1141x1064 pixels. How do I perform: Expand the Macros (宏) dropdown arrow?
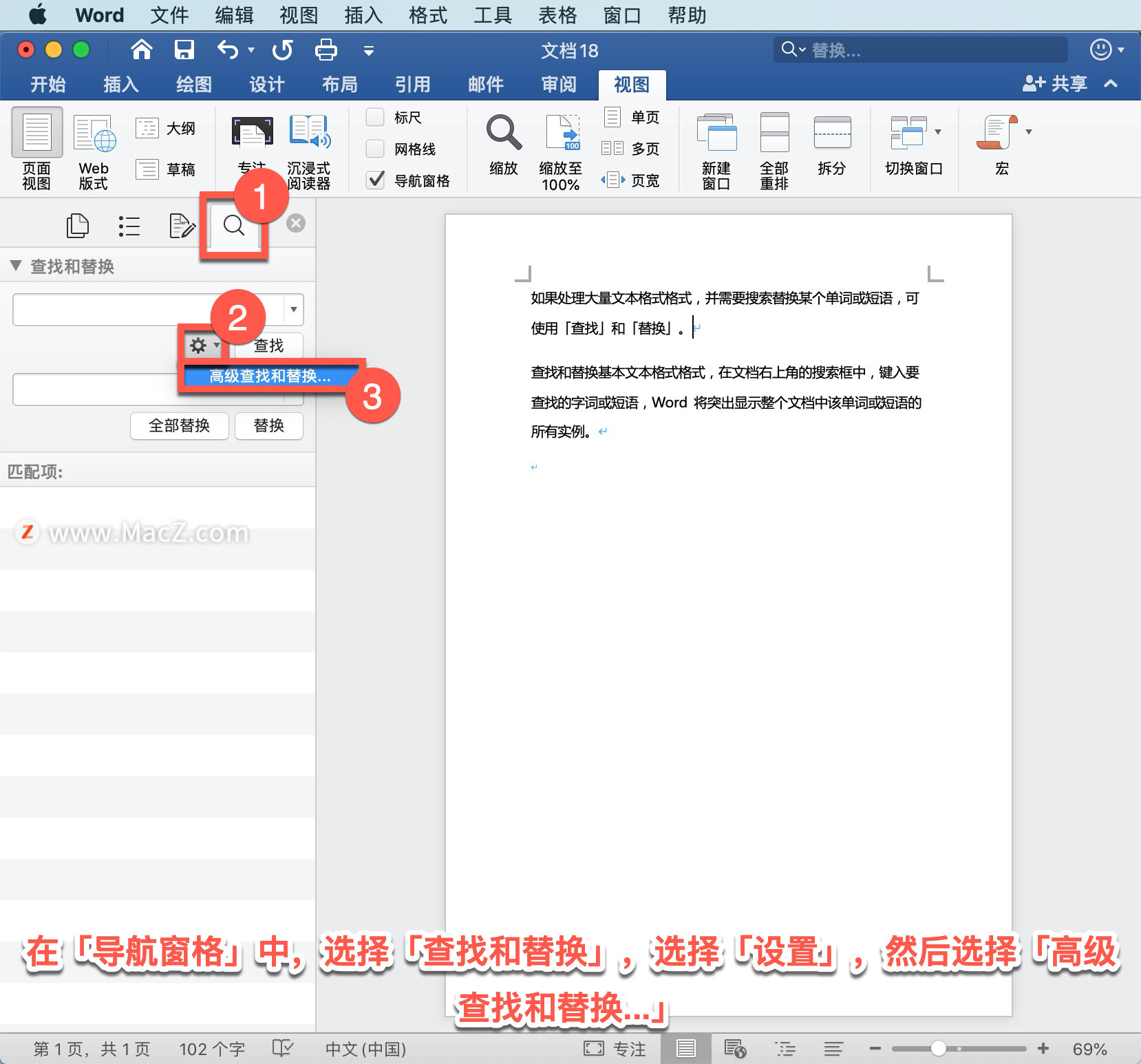pyautogui.click(x=1029, y=131)
